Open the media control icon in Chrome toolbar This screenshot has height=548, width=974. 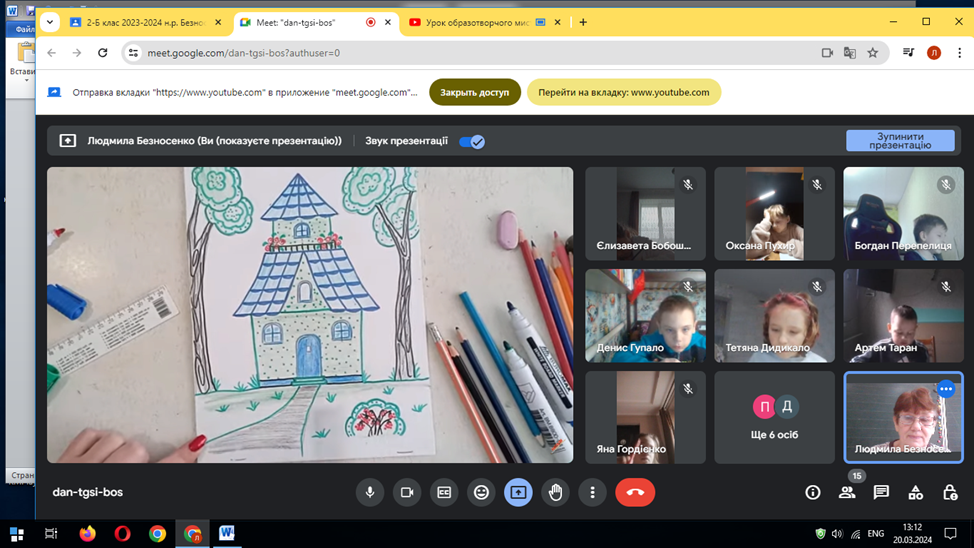908,53
